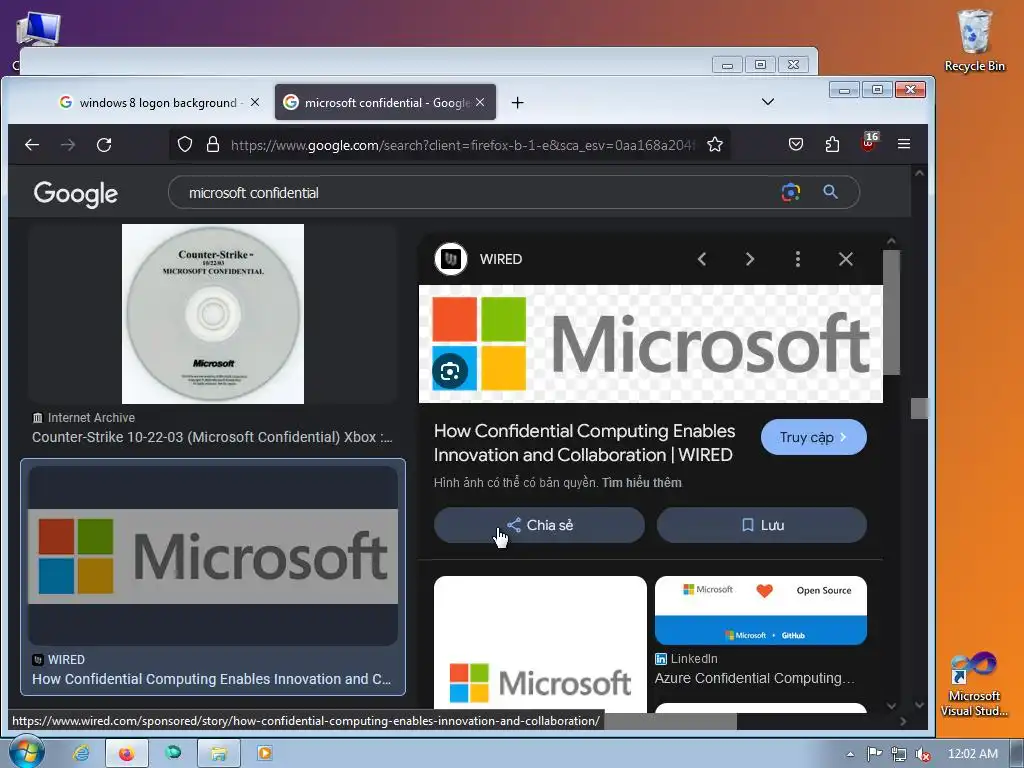Select the Microsoft Visual Studio desktop shortcut
The height and width of the screenshot is (768, 1024).
974,684
